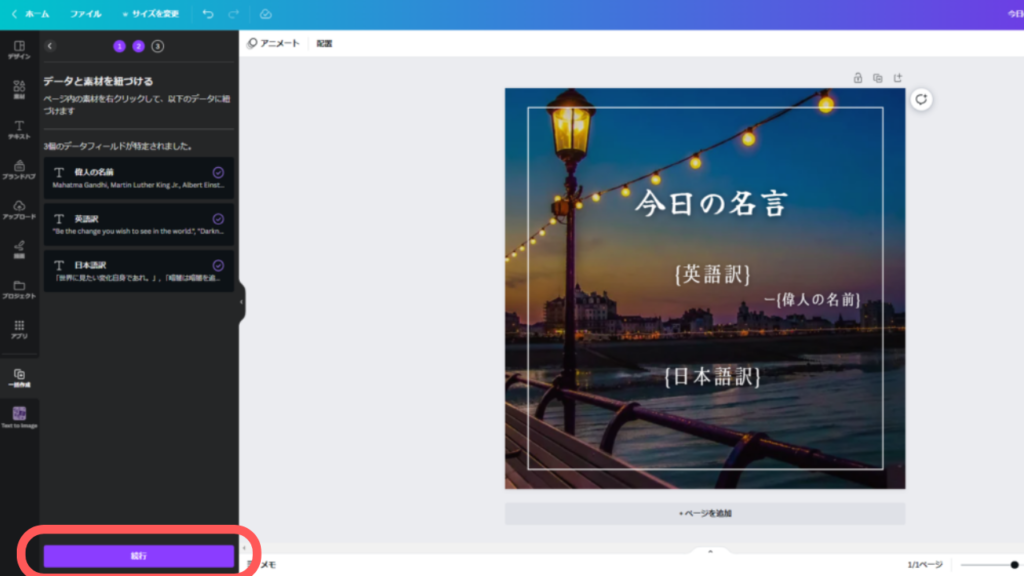Open the 素材 (Elements) sidebar panel
The height and width of the screenshot is (576, 1024).
pos(19,90)
